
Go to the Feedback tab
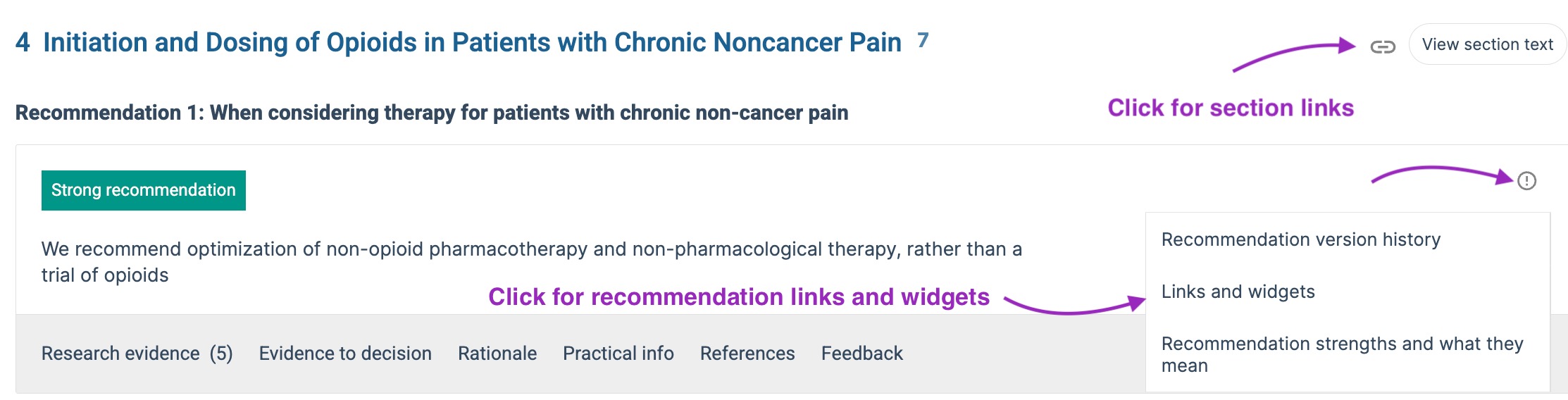[861, 353]
